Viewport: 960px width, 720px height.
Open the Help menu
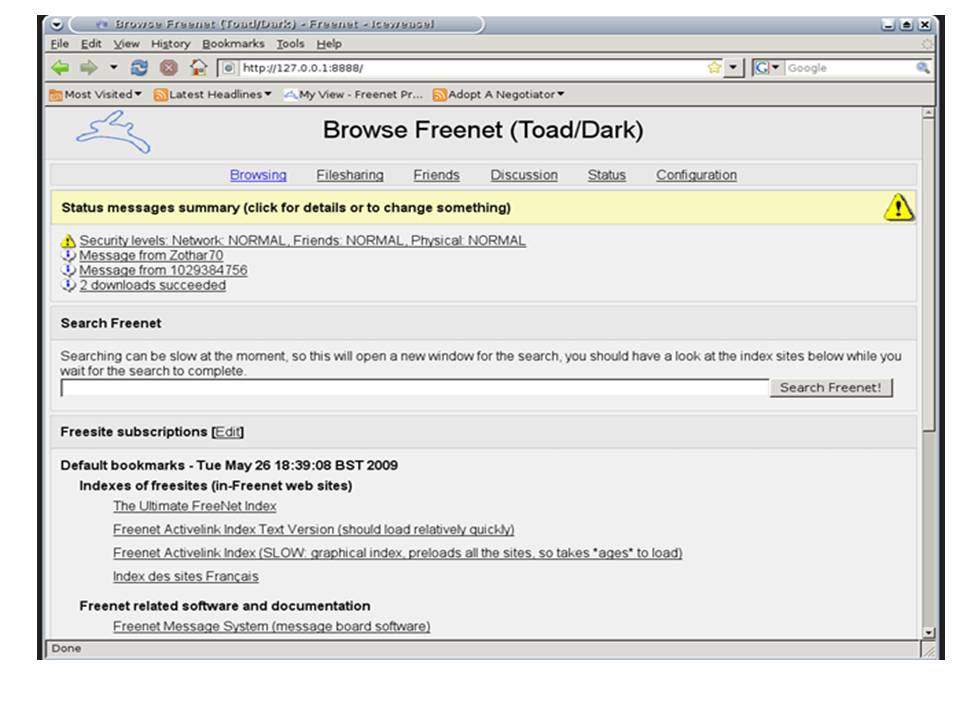click(x=329, y=44)
